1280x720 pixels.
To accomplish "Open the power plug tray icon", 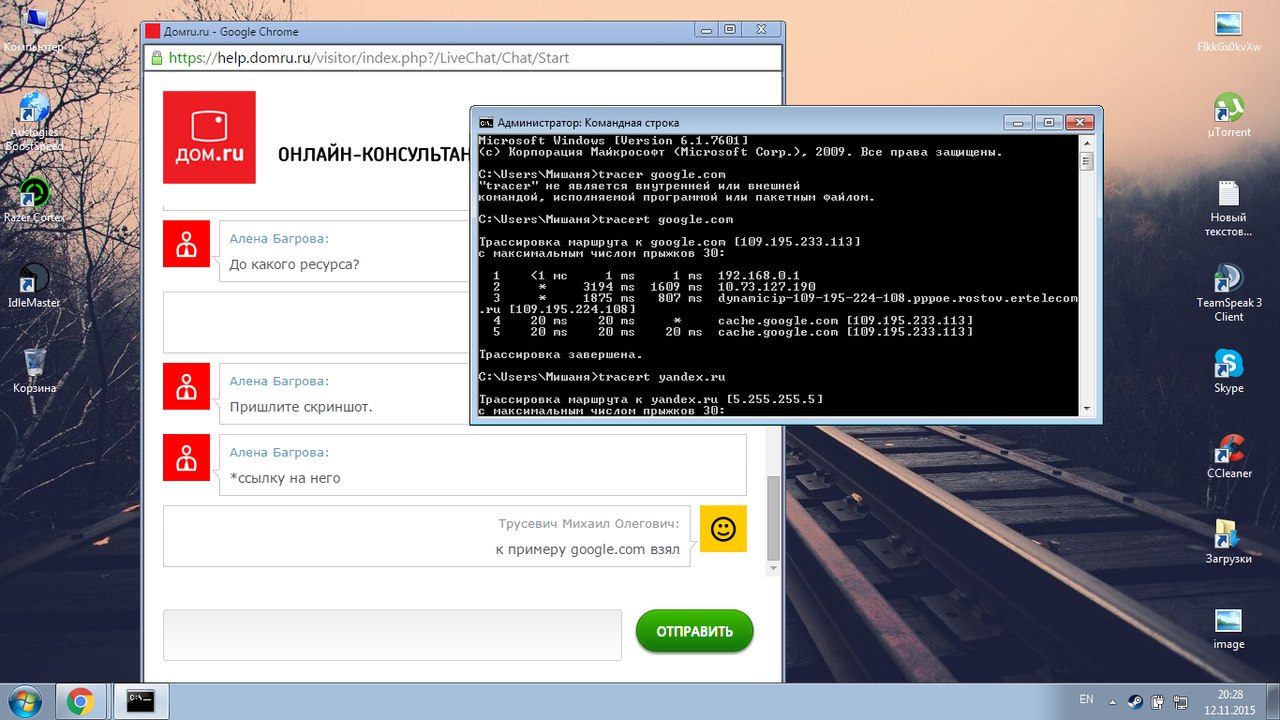I will point(1158,701).
